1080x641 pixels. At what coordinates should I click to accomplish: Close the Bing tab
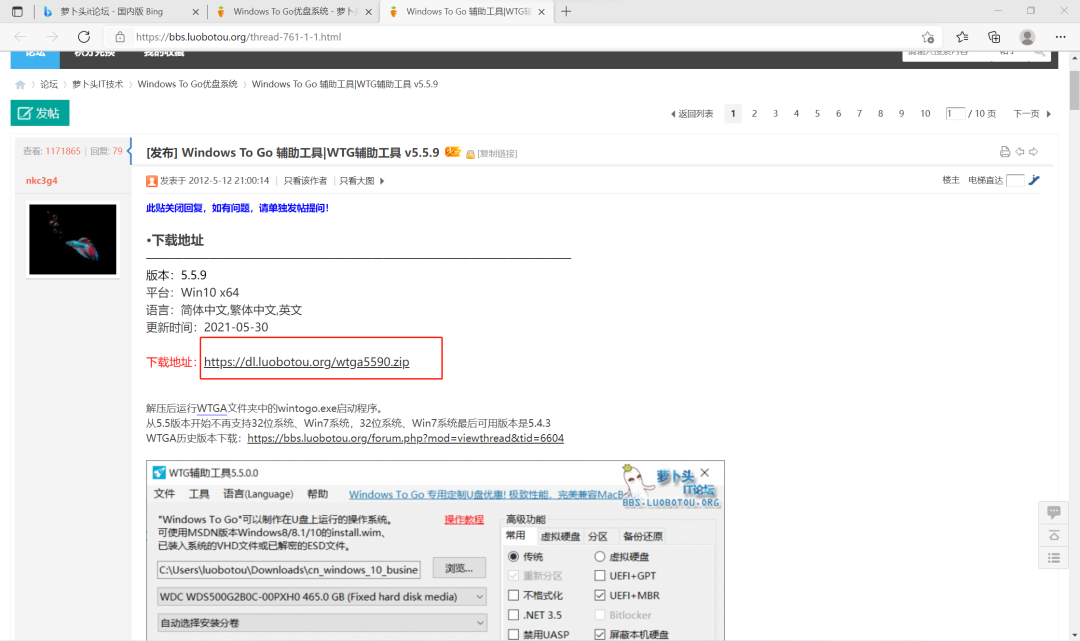(x=195, y=12)
